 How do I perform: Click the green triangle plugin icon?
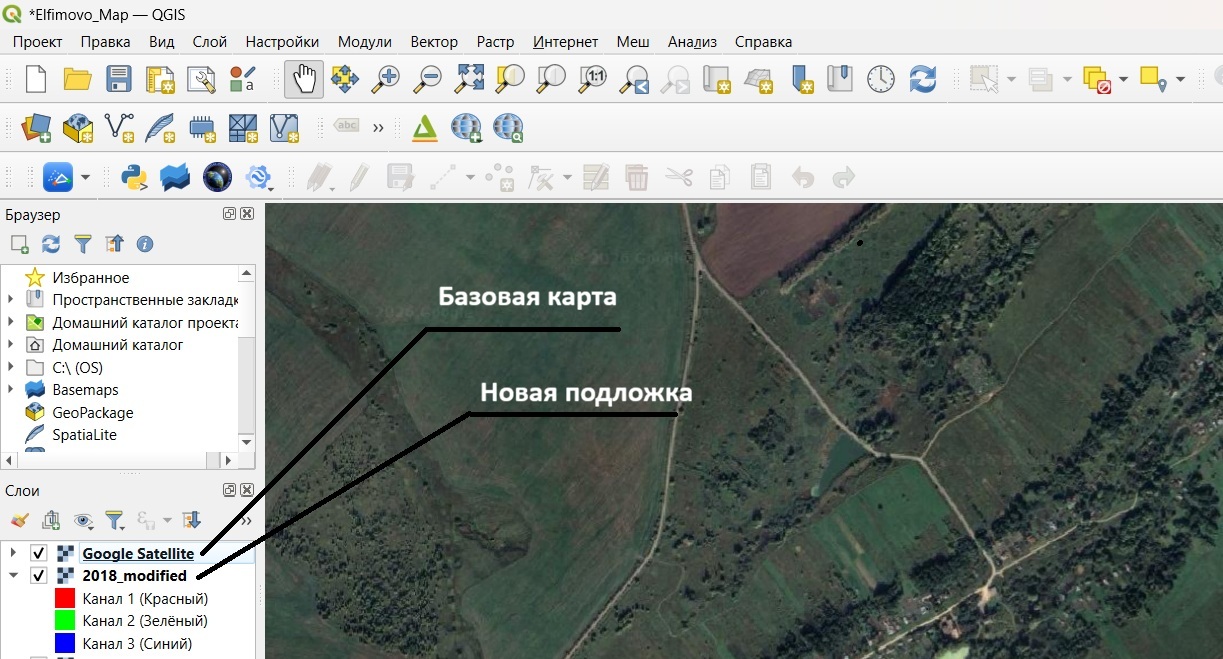click(x=425, y=127)
